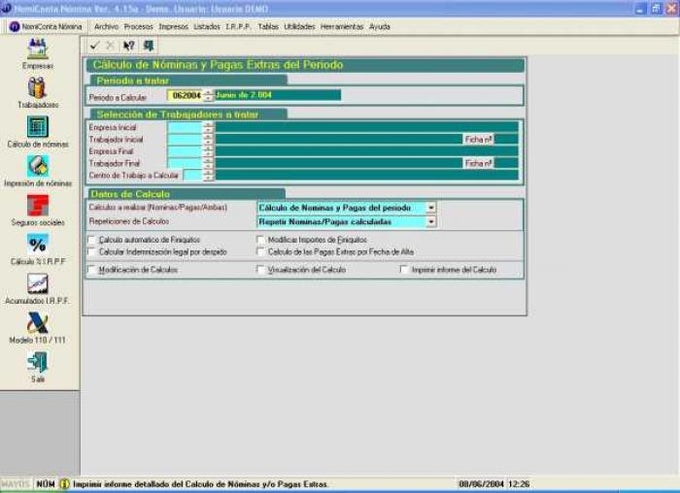Image resolution: width=680 pixels, height=493 pixels.
Task: Click the Trabajador Final code field
Action: pyautogui.click(x=185, y=163)
